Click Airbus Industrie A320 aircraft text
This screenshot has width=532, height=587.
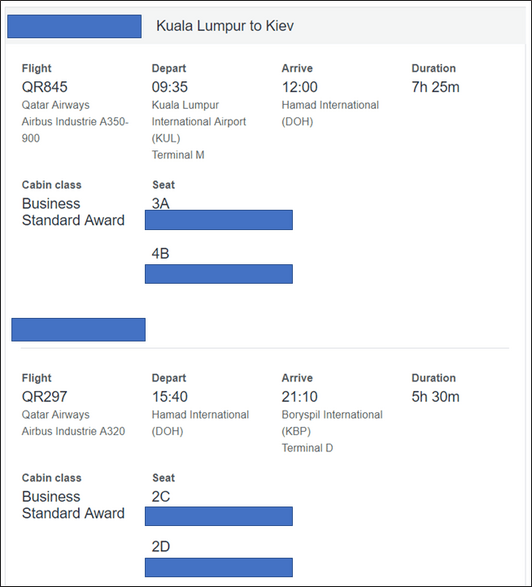(x=73, y=431)
